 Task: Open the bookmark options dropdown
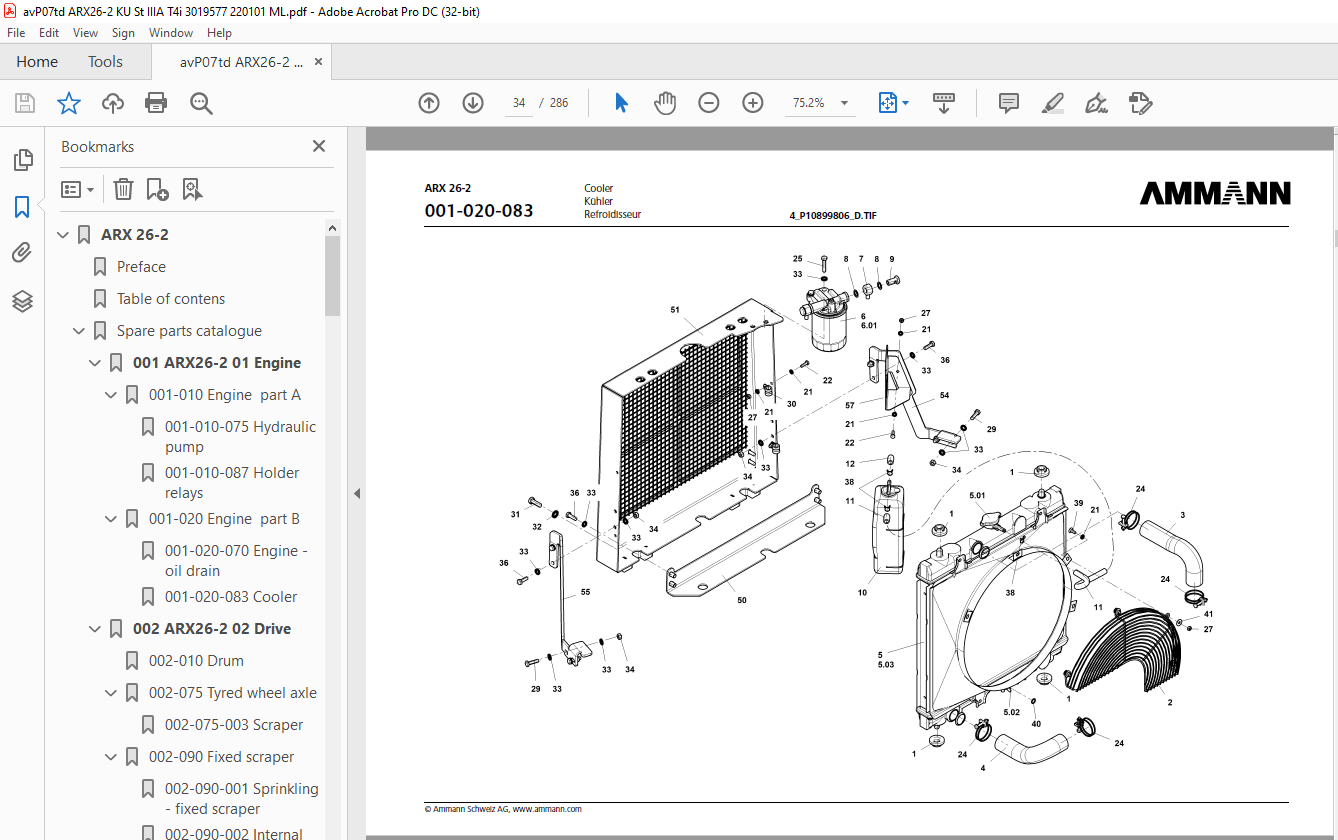click(77, 189)
